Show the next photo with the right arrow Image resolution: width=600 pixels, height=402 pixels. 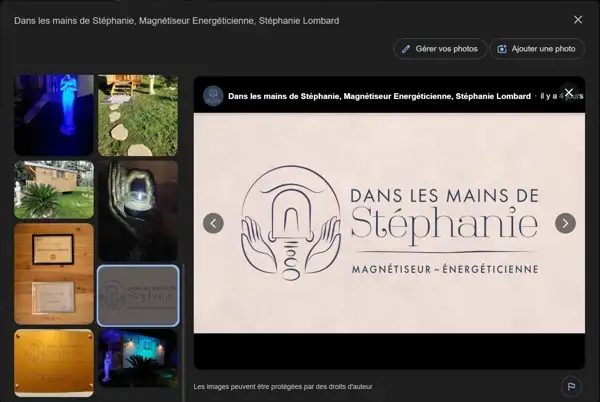[x=565, y=223]
